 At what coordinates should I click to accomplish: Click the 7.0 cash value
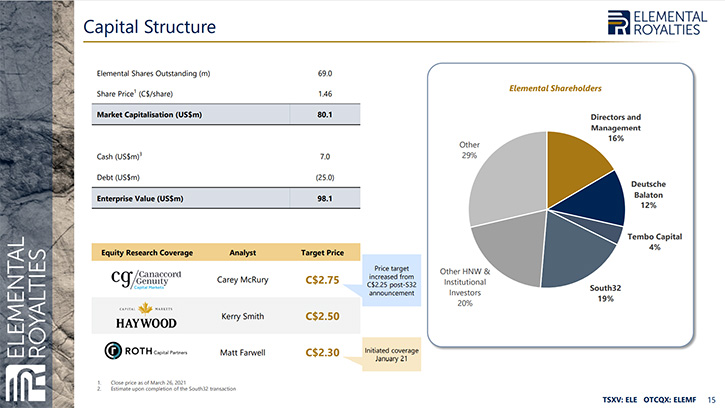325,157
